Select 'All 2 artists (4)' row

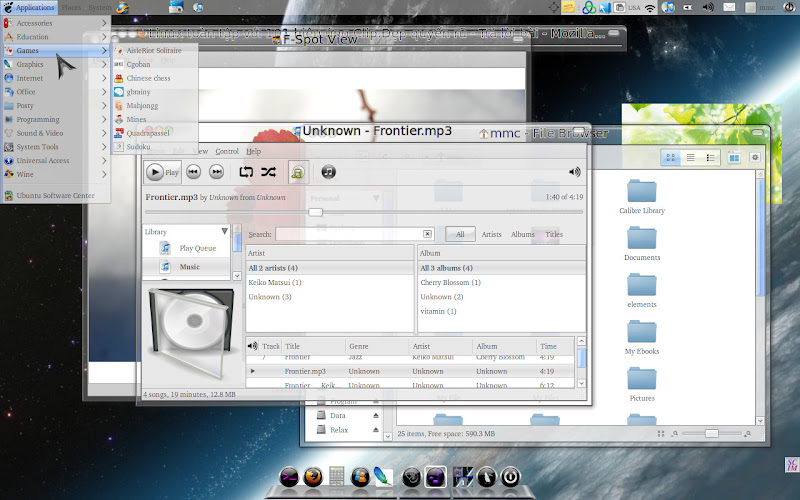[x=330, y=268]
